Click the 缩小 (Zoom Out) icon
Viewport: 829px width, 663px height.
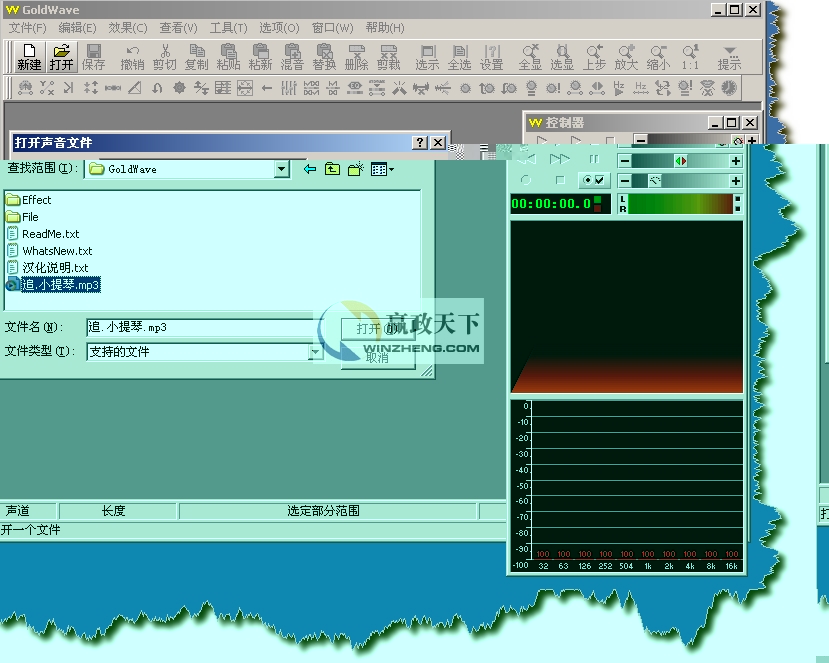(658, 57)
